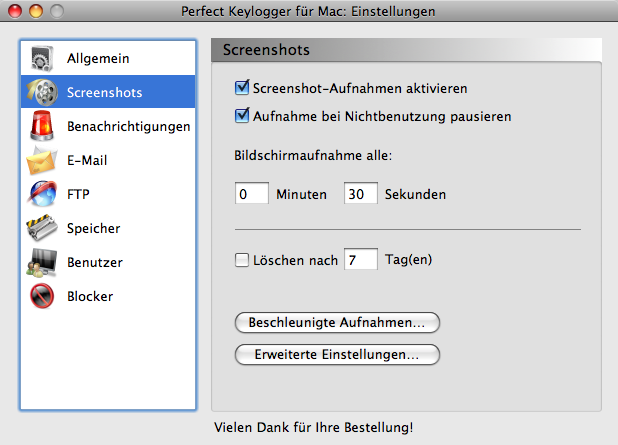Open E-Mail settings
Image resolution: width=618 pixels, height=445 pixels.
(108, 160)
